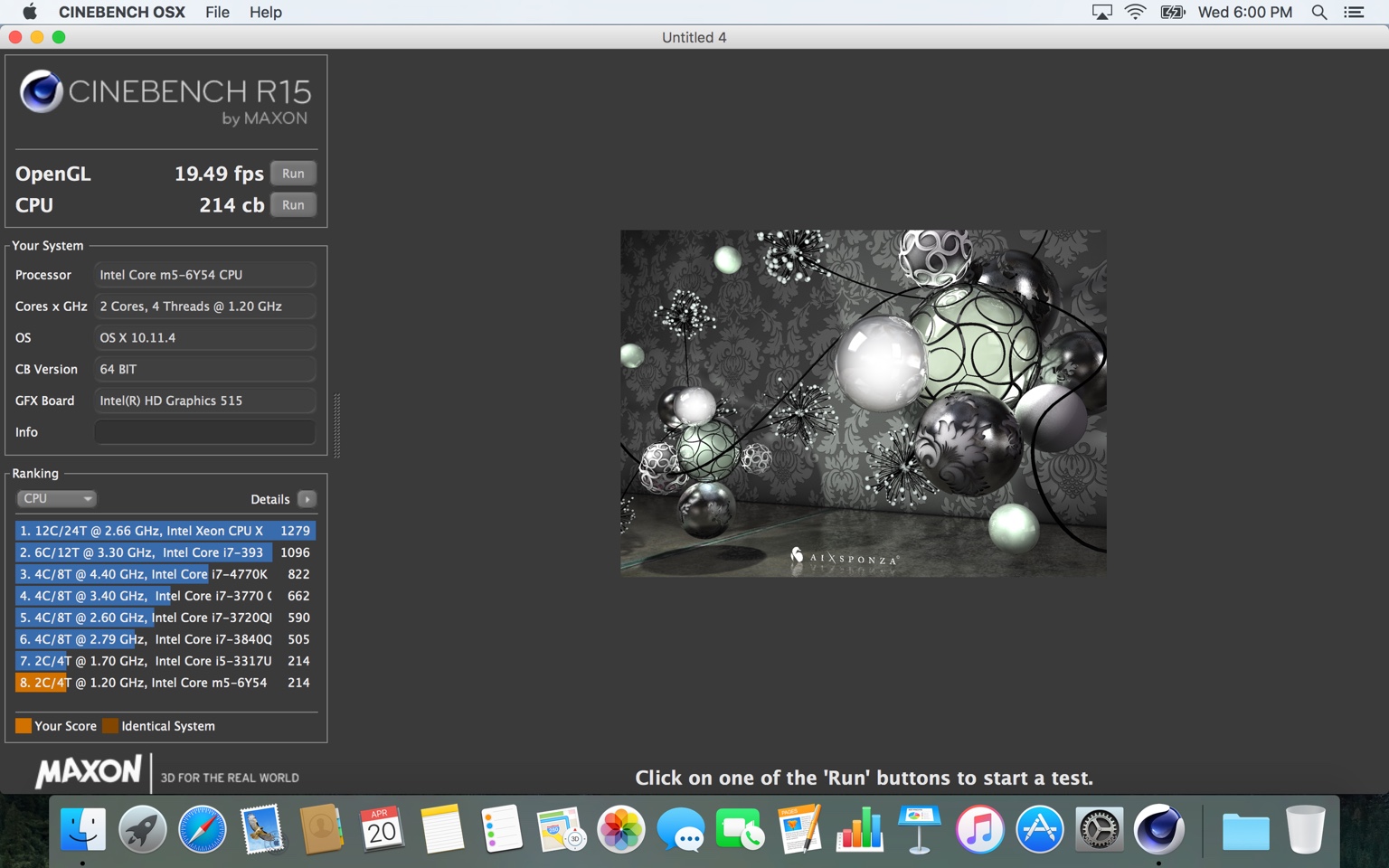Click the Cores x GHz value field

(205, 307)
